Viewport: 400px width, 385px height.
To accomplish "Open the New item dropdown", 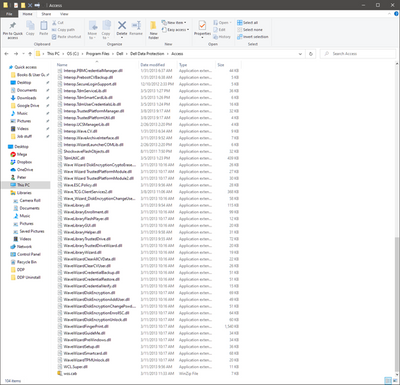I will point(174,23).
